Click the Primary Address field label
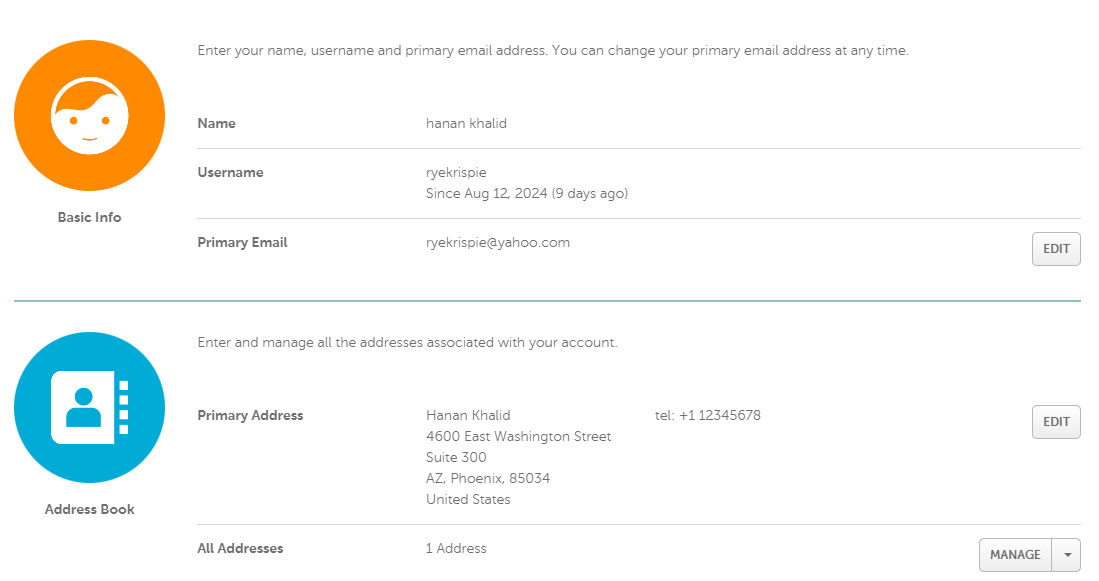Image resolution: width=1099 pixels, height=581 pixels. (250, 415)
